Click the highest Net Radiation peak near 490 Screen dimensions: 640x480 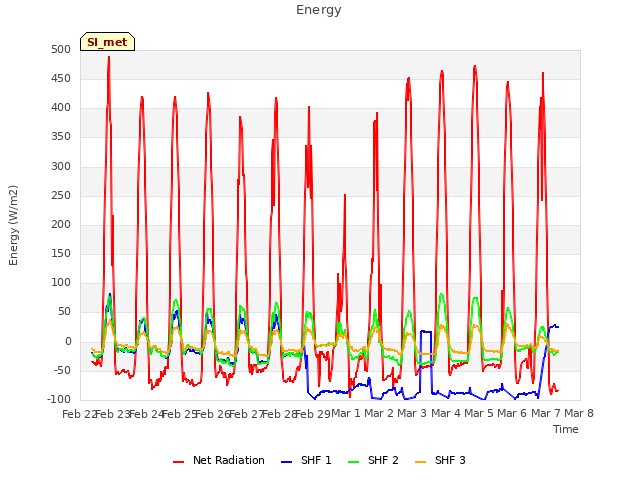(x=109, y=58)
